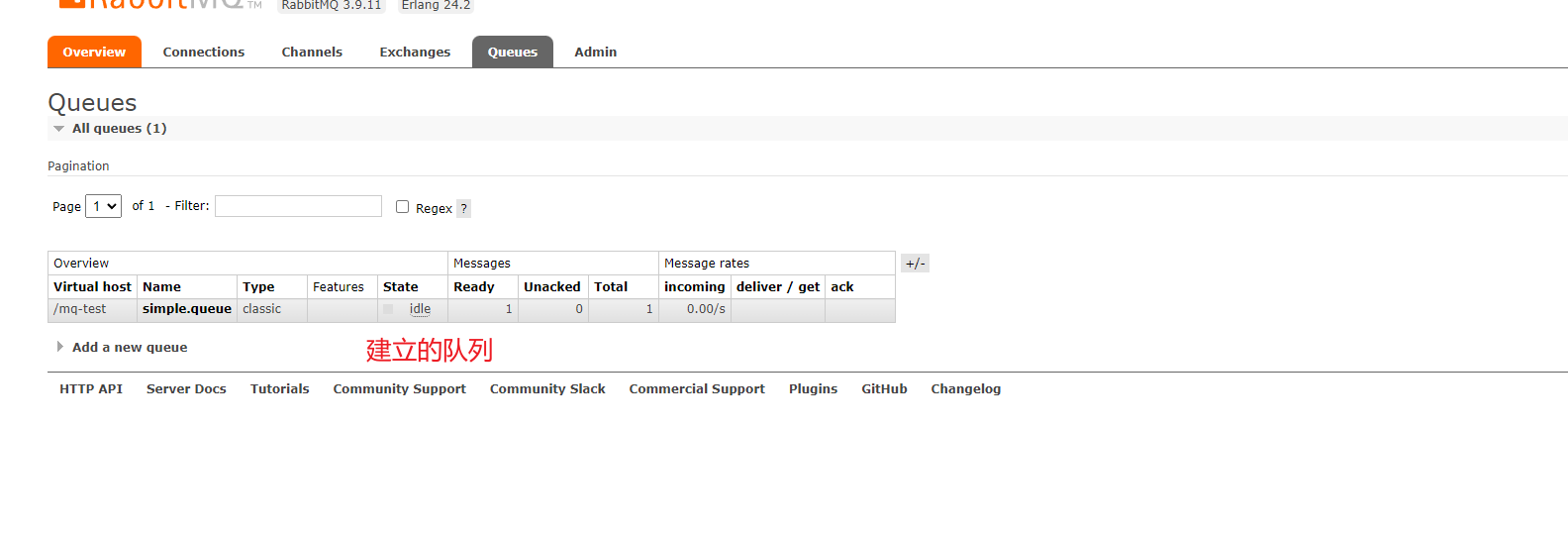Select the Exchanges tab
Screen dimensions: 1568x537
pos(415,53)
